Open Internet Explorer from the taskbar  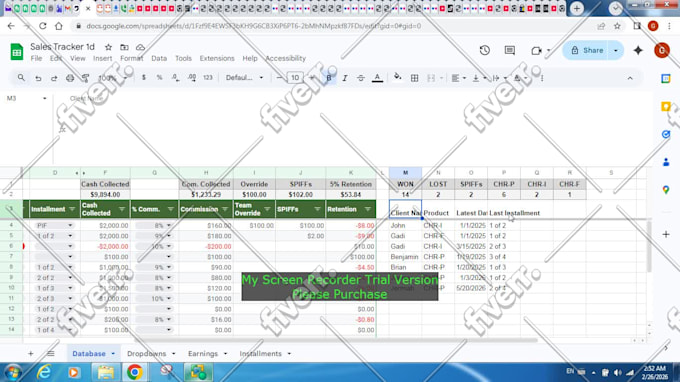(x=44, y=372)
